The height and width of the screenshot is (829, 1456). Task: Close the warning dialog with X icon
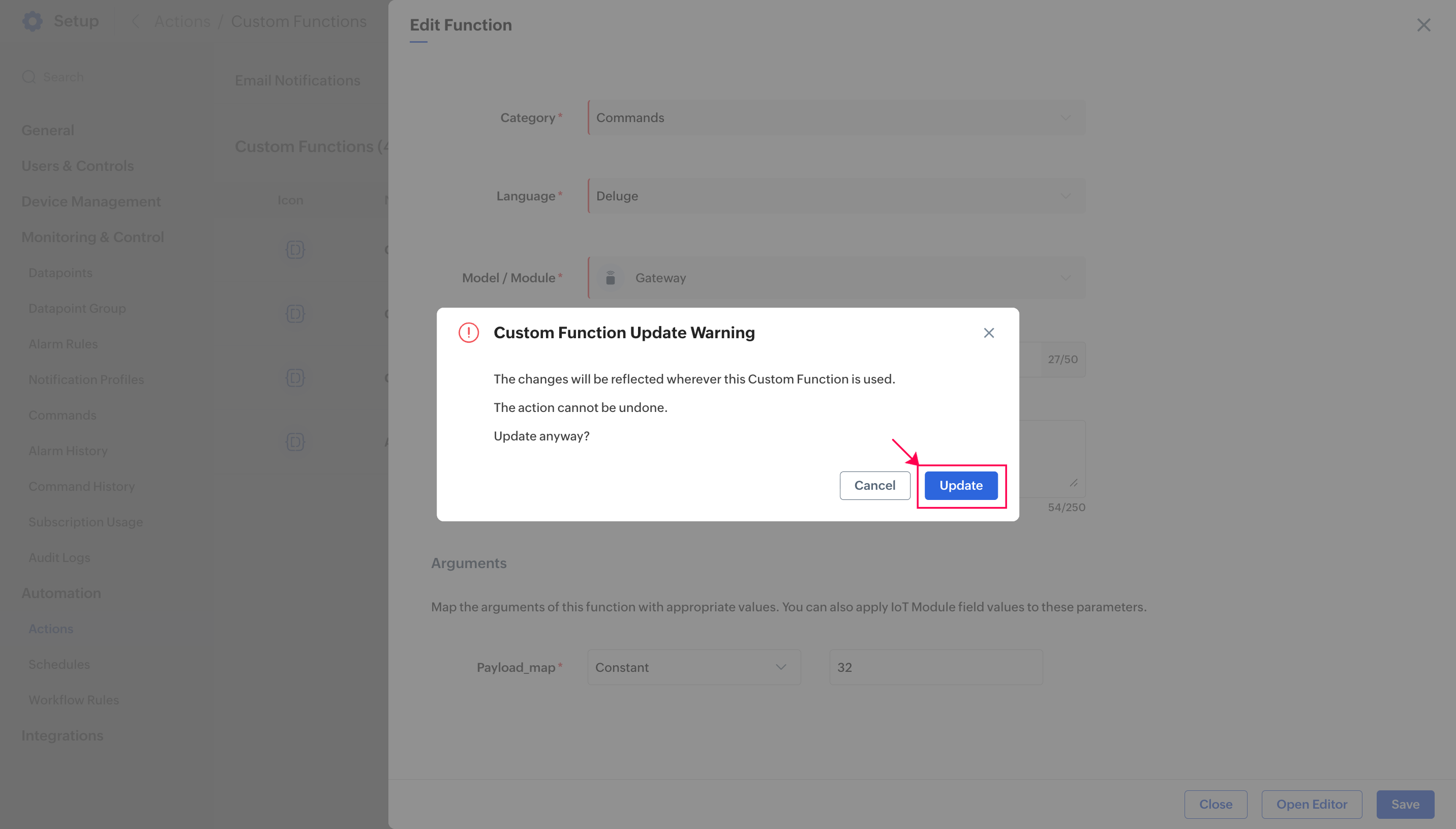[x=989, y=333]
